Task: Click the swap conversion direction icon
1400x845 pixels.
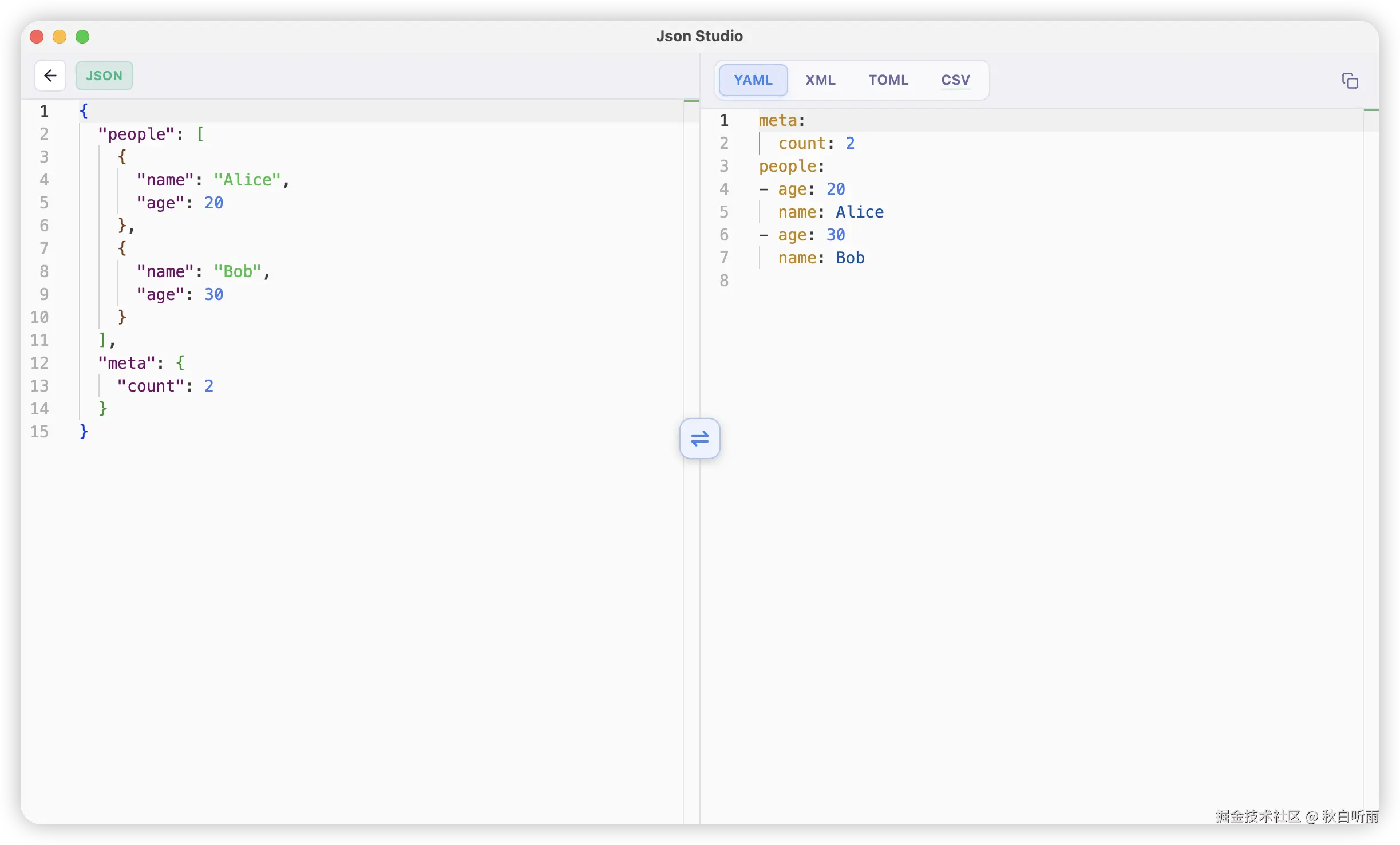Action: 699,439
